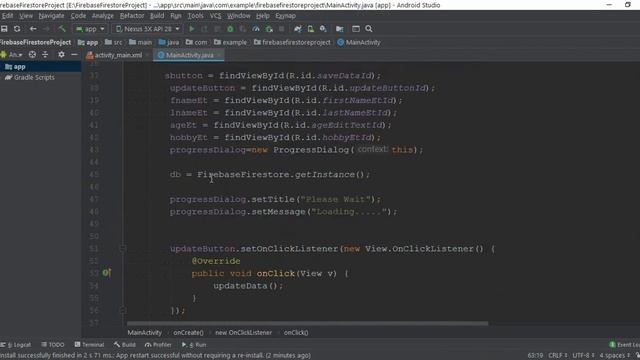Open the Refactor menu
Viewport: 640px width, 360px height.
coord(132,16)
